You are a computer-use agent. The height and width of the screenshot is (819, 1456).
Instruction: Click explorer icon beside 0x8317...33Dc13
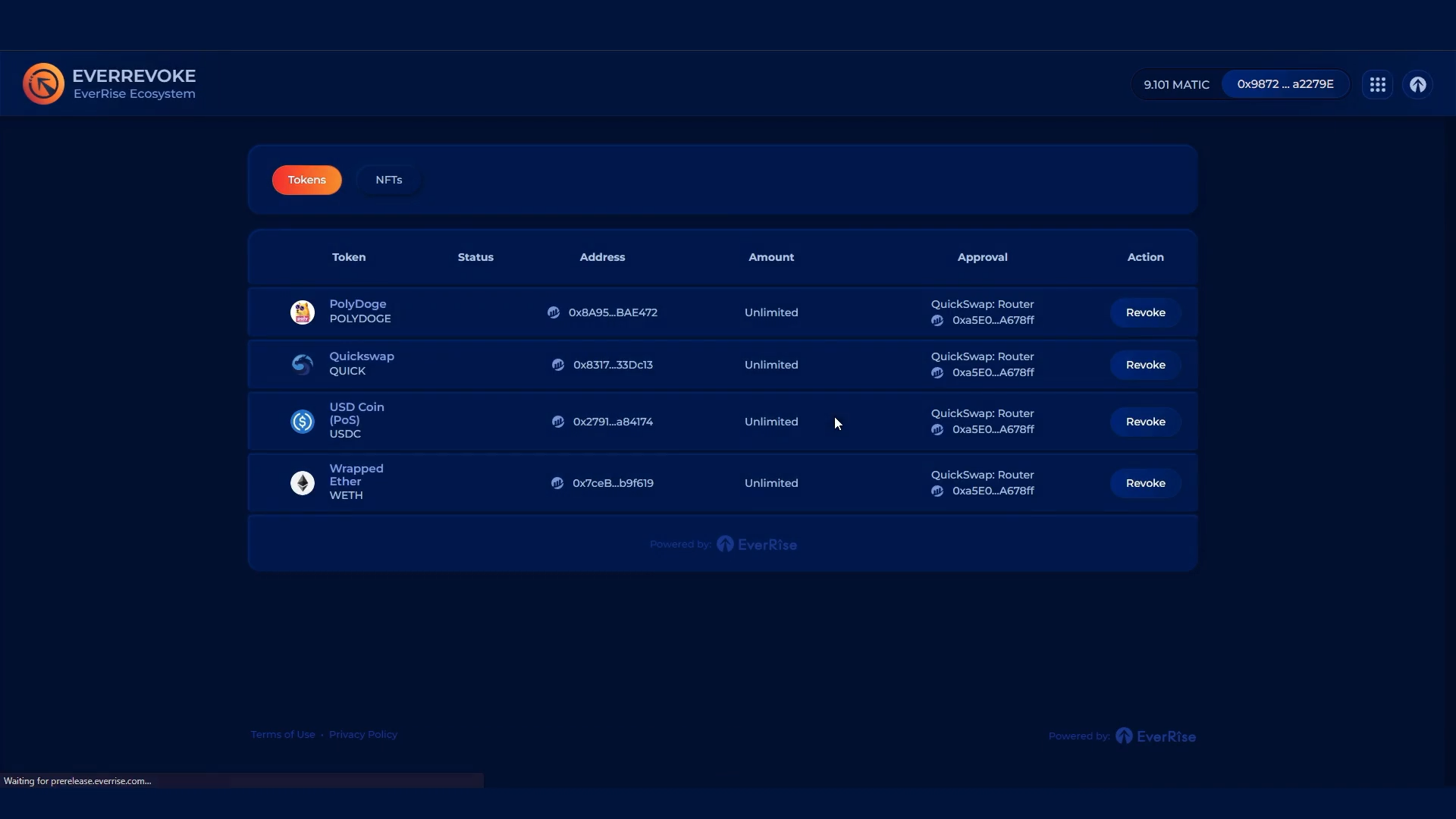pos(558,365)
